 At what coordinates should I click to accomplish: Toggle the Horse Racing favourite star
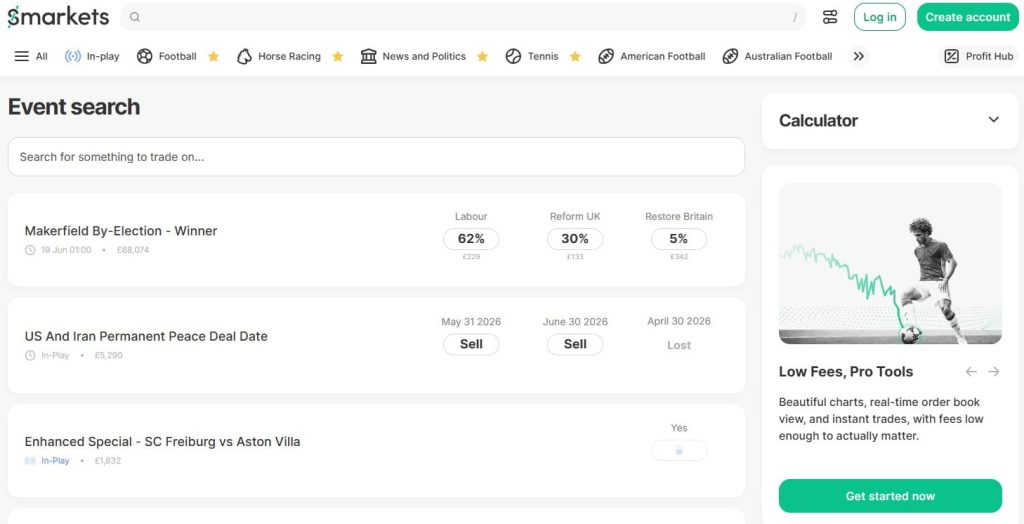click(338, 56)
